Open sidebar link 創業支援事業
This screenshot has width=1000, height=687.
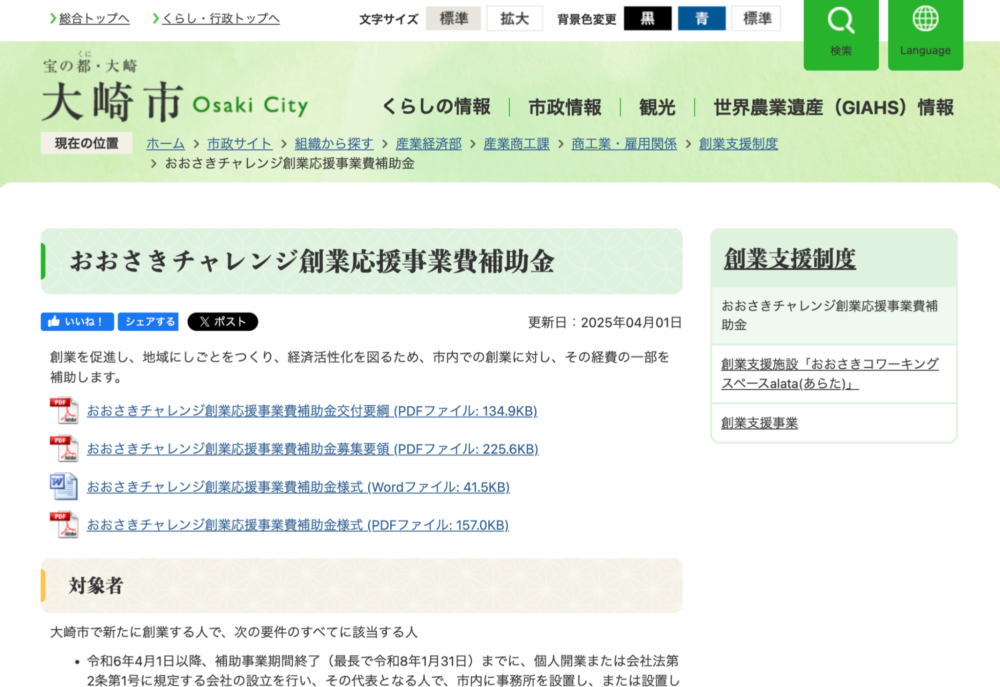(x=760, y=423)
